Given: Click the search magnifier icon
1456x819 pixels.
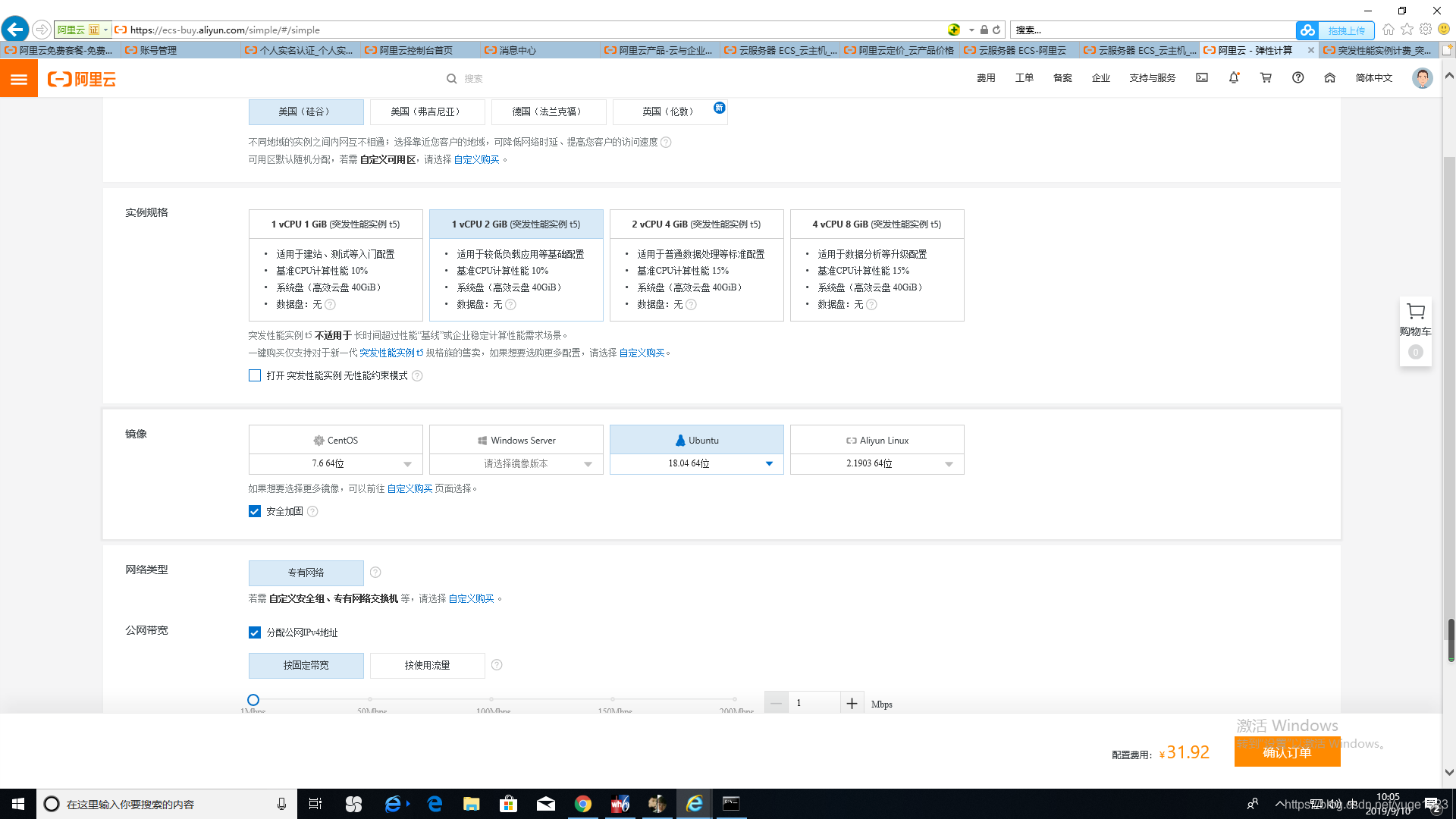Looking at the screenshot, I should [452, 77].
